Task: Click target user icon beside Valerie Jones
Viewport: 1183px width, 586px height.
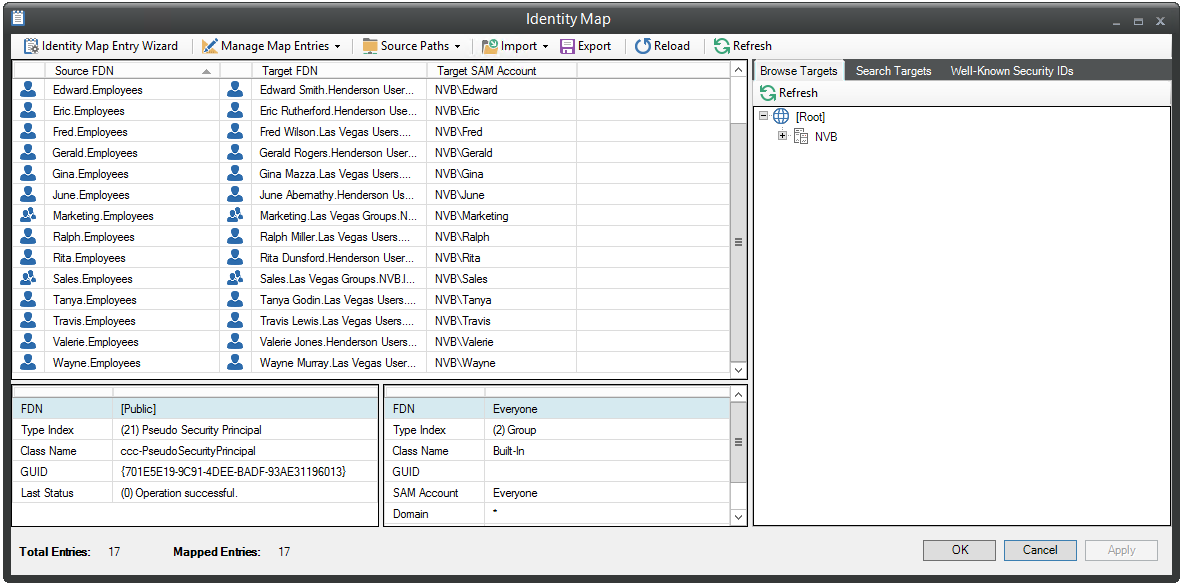Action: point(235,342)
